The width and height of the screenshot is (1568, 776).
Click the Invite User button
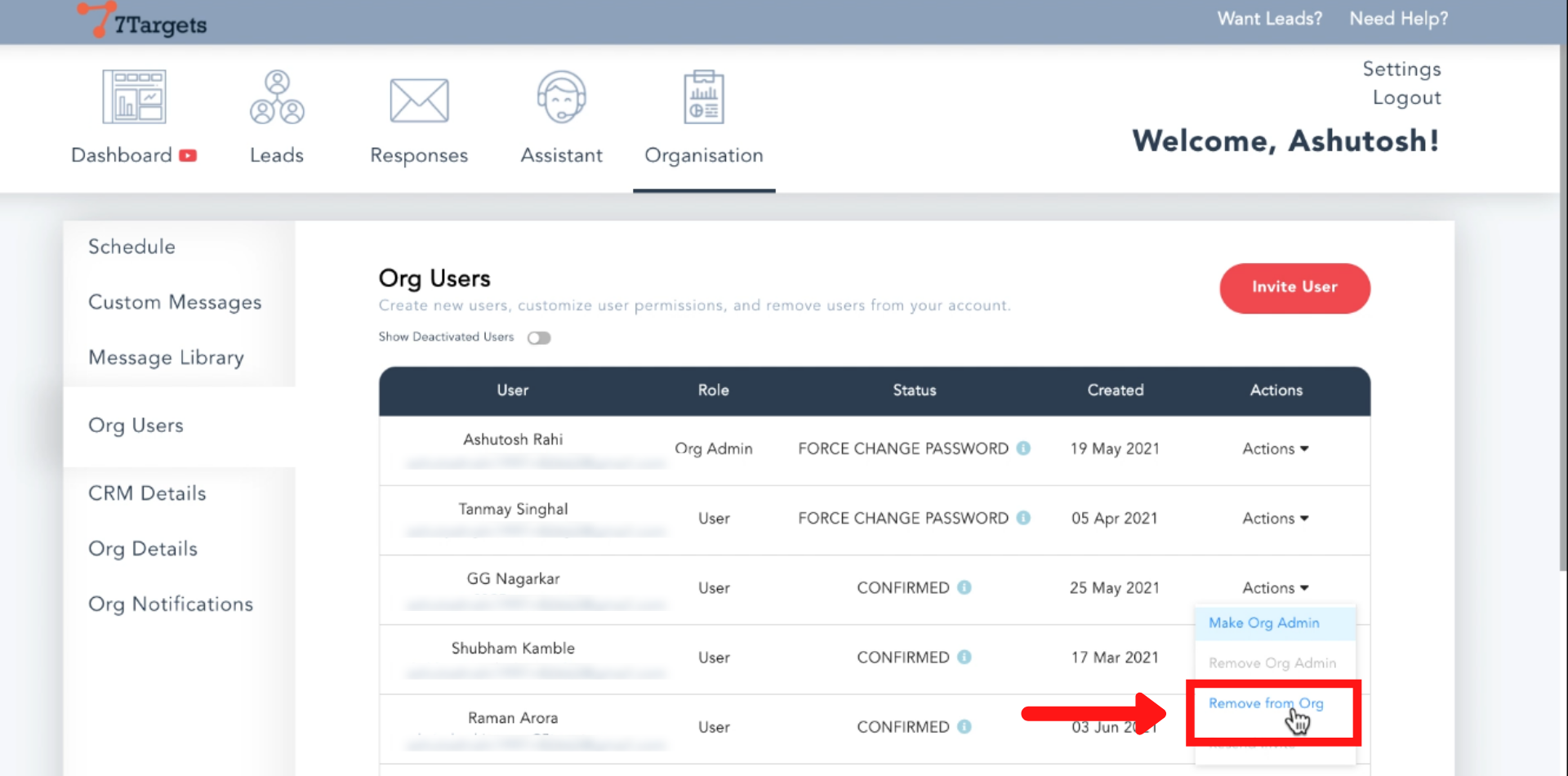tap(1294, 288)
